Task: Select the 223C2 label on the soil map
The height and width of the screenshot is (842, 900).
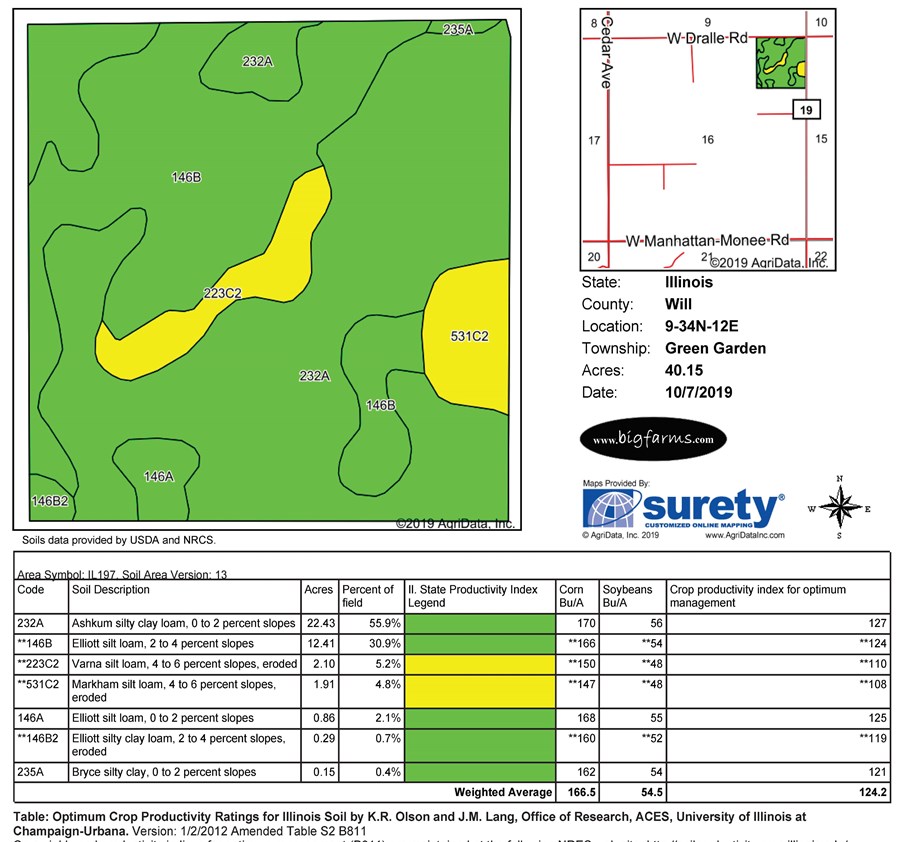Action: (222, 293)
